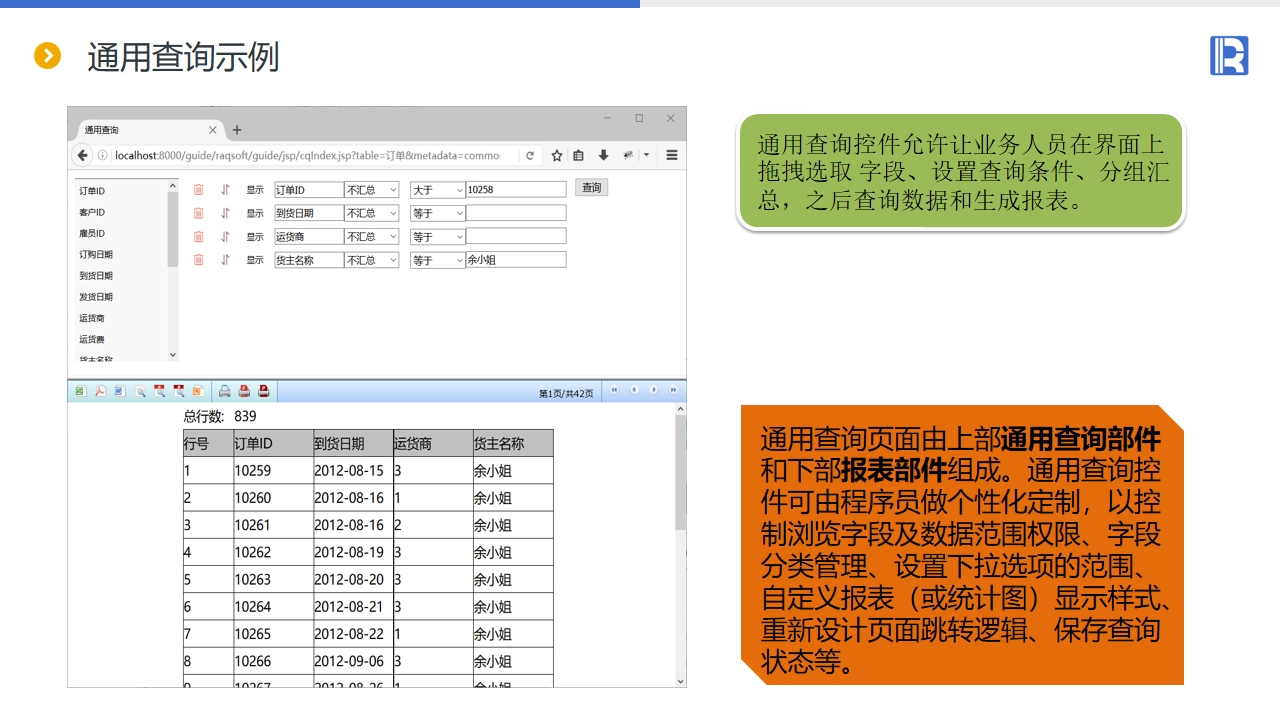Remove the 运货商 condition row via its trash icon
The width and height of the screenshot is (1280, 720).
coord(198,237)
